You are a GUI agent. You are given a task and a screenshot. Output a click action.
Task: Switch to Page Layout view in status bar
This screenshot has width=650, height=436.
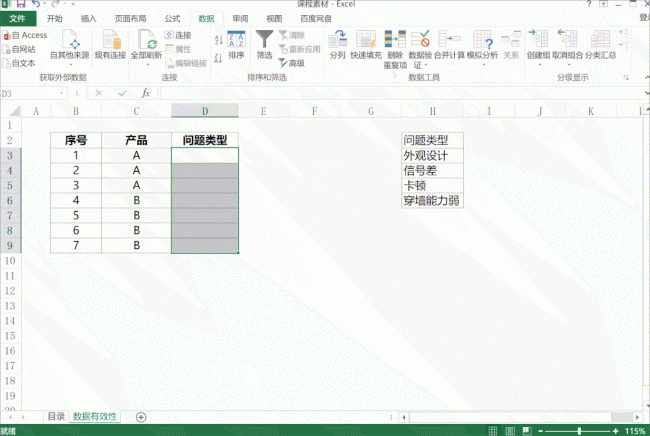click(510, 431)
